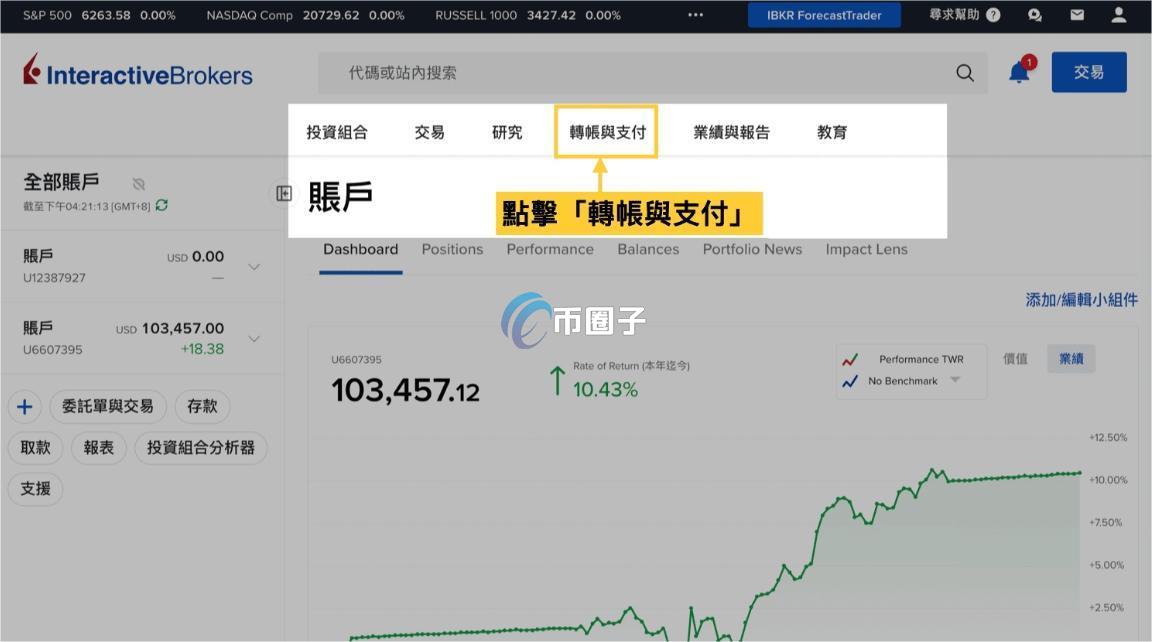Open the 轉帳與支付 menu
The width and height of the screenshot is (1152, 642).
click(x=606, y=131)
